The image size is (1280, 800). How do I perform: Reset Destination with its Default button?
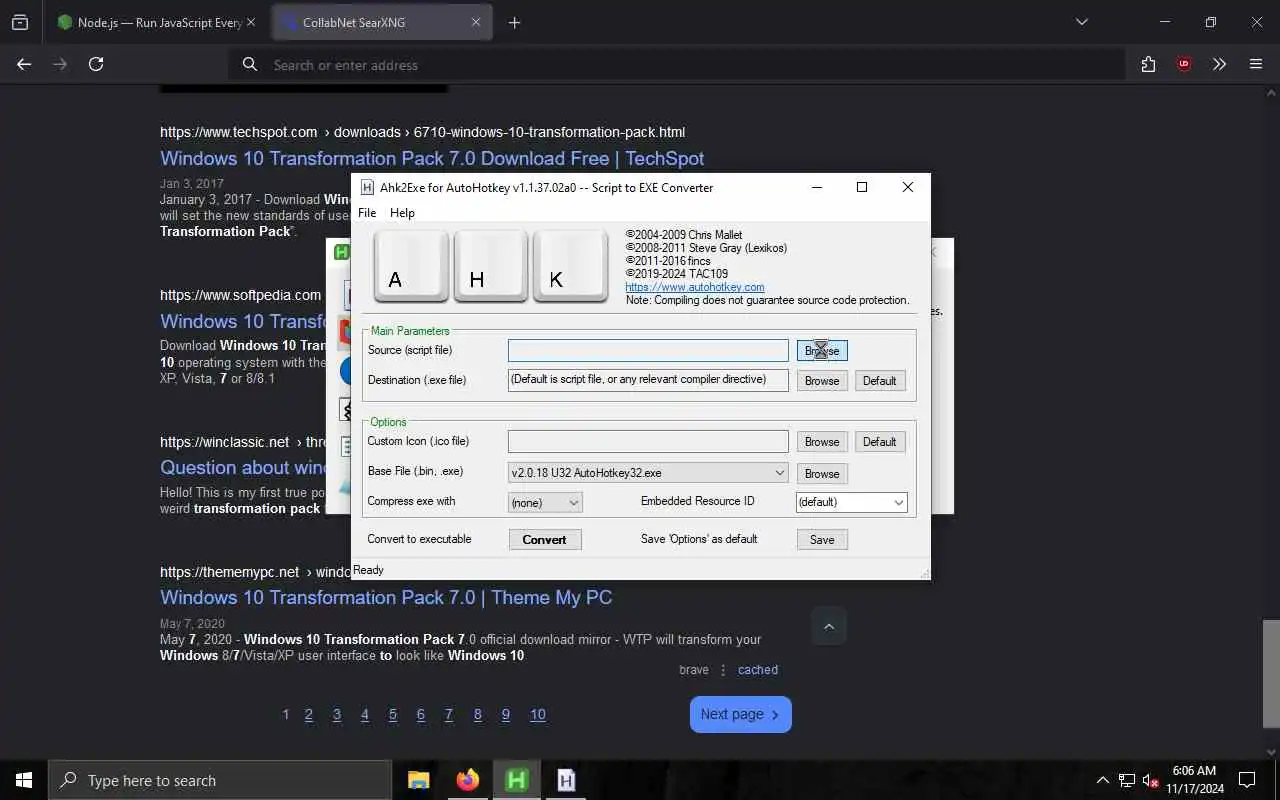click(x=880, y=381)
